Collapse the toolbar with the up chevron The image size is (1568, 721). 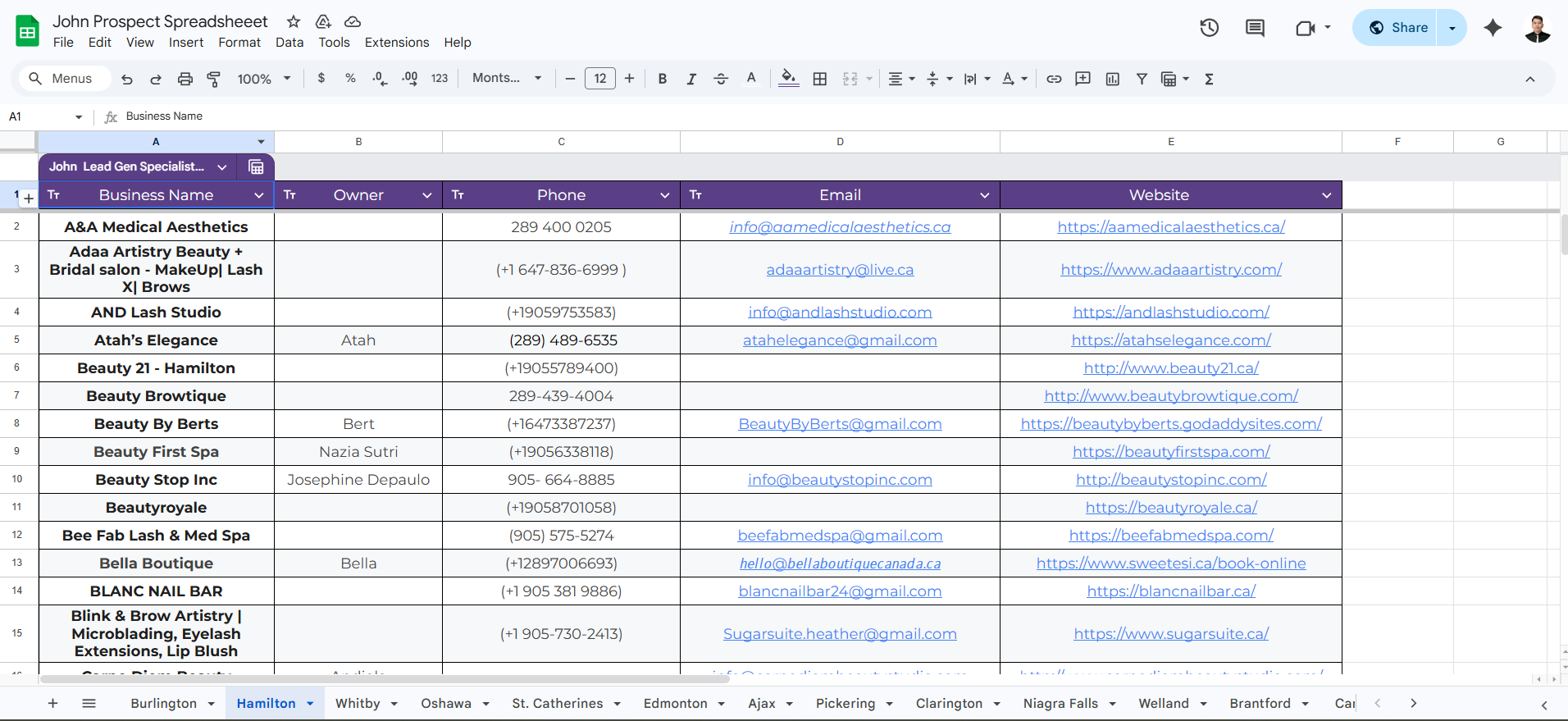point(1530,79)
